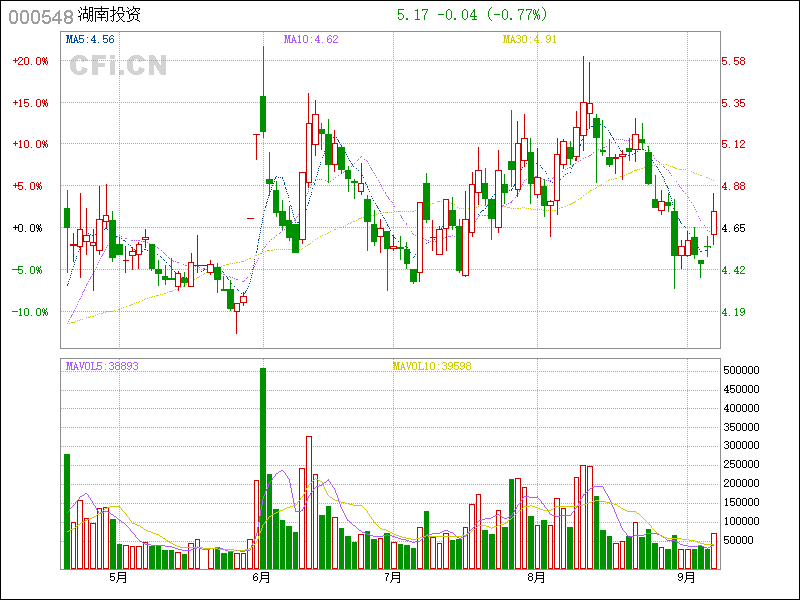Click the MA5:4.56 indicator label
The image size is (800, 600).
[90, 39]
